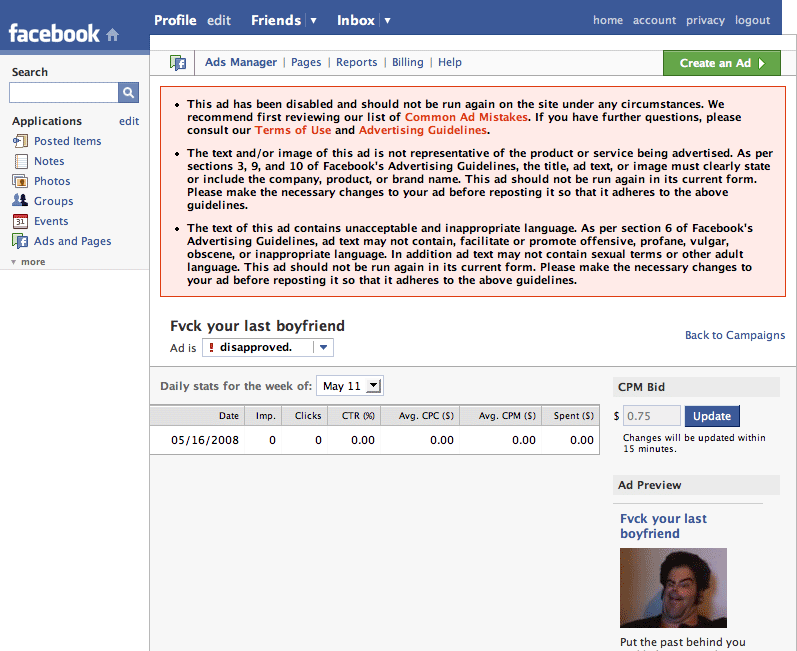Open Posted Items link
797x651 pixels.
click(x=68, y=141)
